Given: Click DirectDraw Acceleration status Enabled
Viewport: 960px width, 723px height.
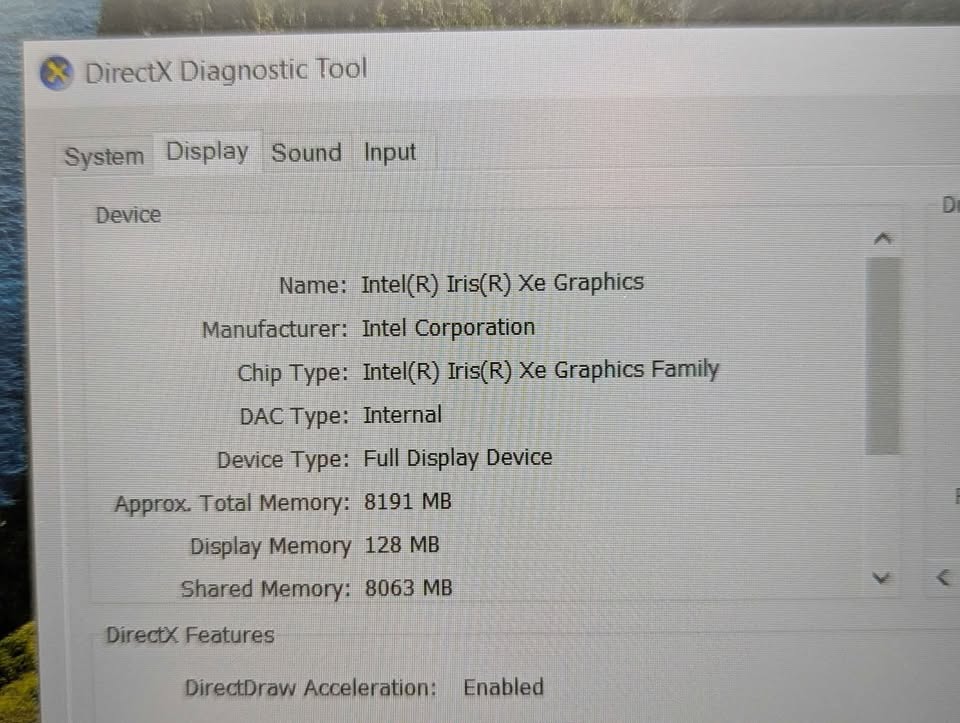Looking at the screenshot, I should (503, 687).
